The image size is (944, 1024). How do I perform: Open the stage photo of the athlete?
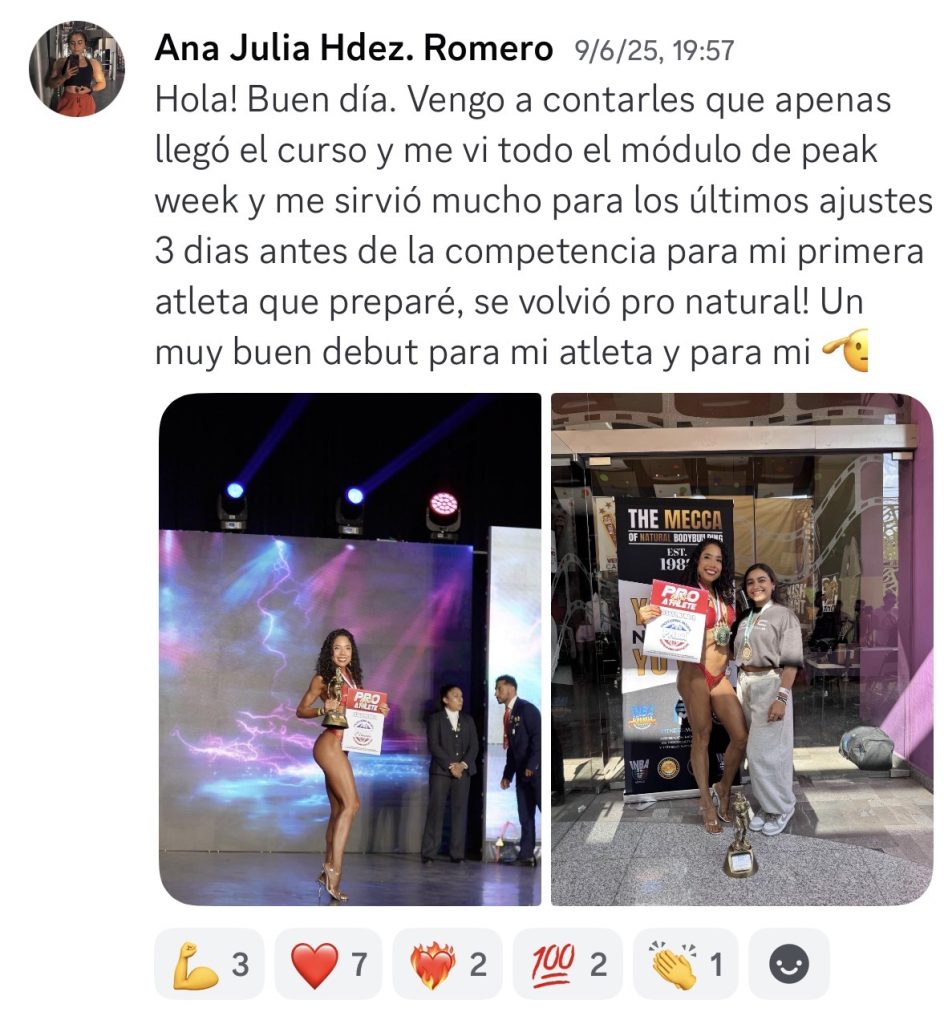pyautogui.click(x=350, y=649)
